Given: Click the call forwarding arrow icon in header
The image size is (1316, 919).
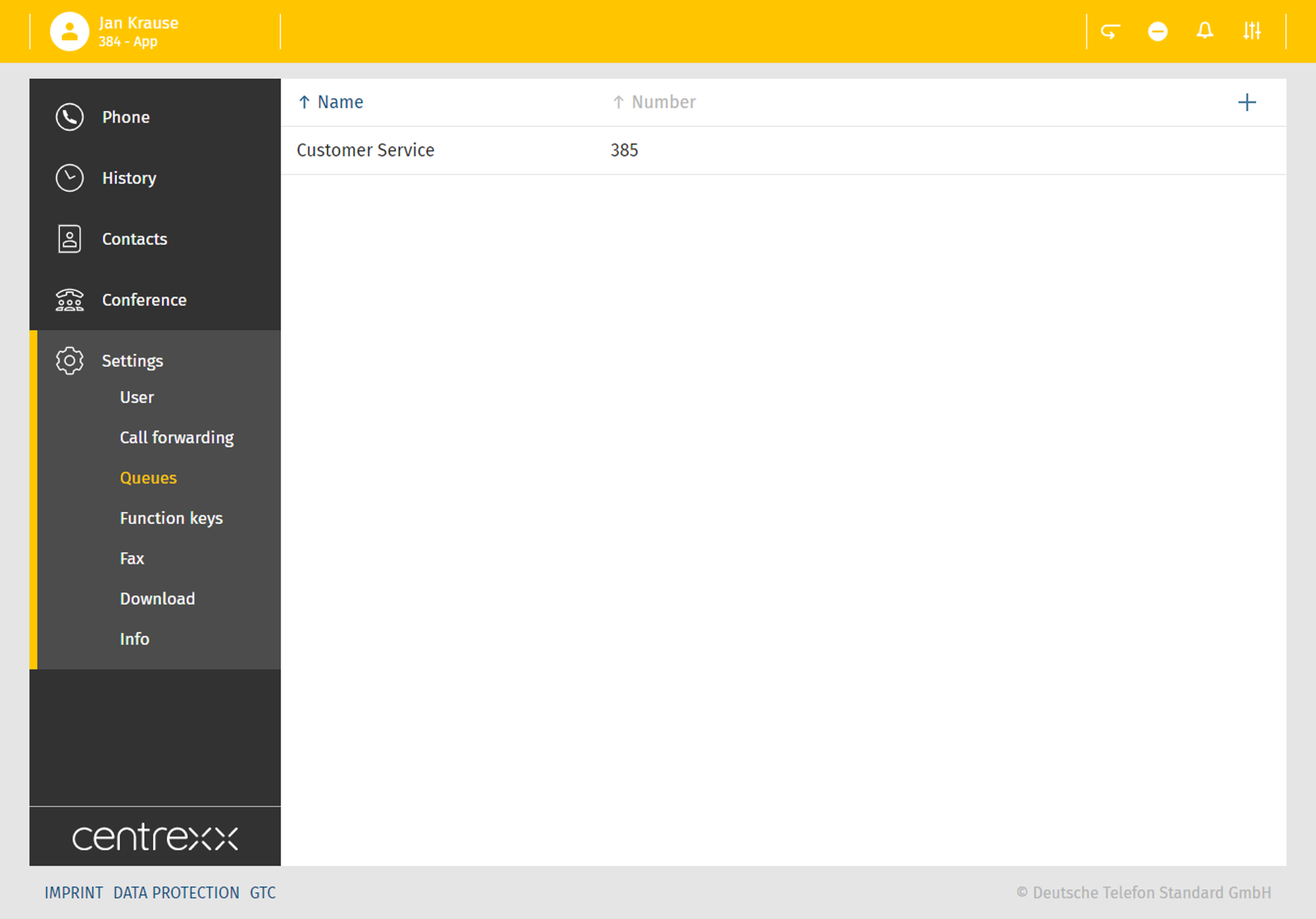Looking at the screenshot, I should click(x=1111, y=31).
